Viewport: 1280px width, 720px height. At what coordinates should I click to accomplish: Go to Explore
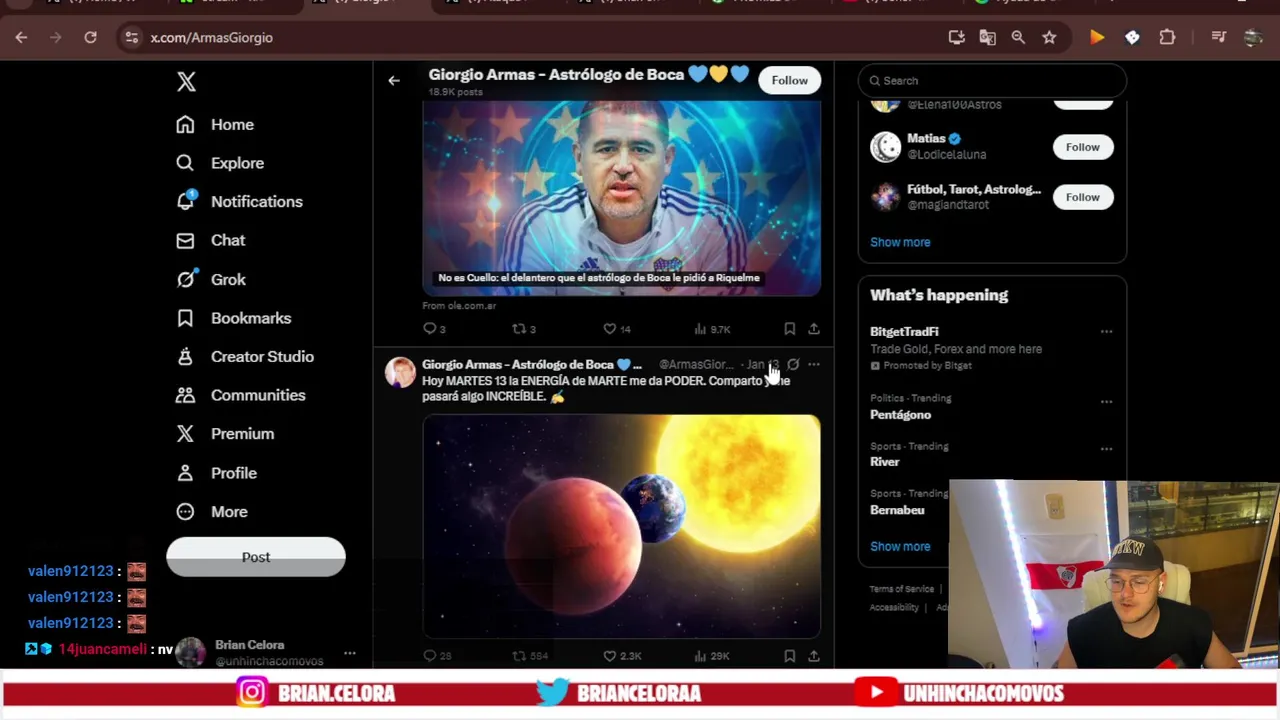tap(220, 163)
